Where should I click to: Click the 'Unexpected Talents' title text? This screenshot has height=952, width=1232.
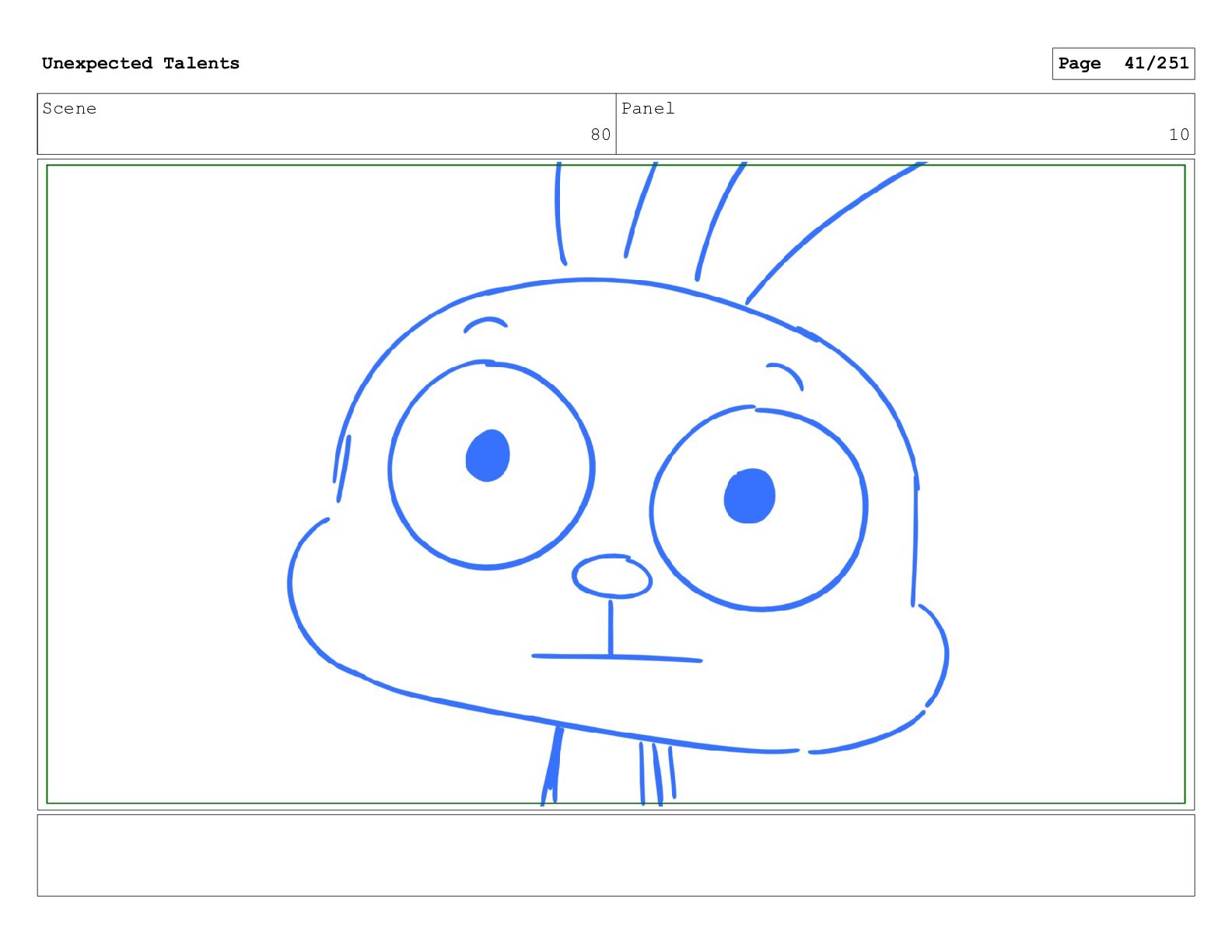coord(141,63)
